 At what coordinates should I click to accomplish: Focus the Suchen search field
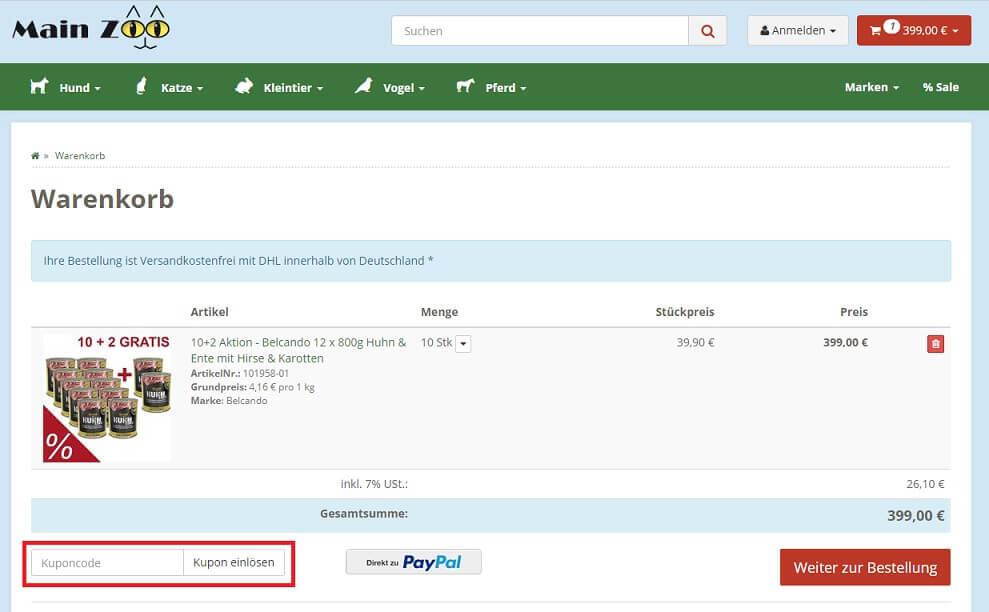(540, 30)
